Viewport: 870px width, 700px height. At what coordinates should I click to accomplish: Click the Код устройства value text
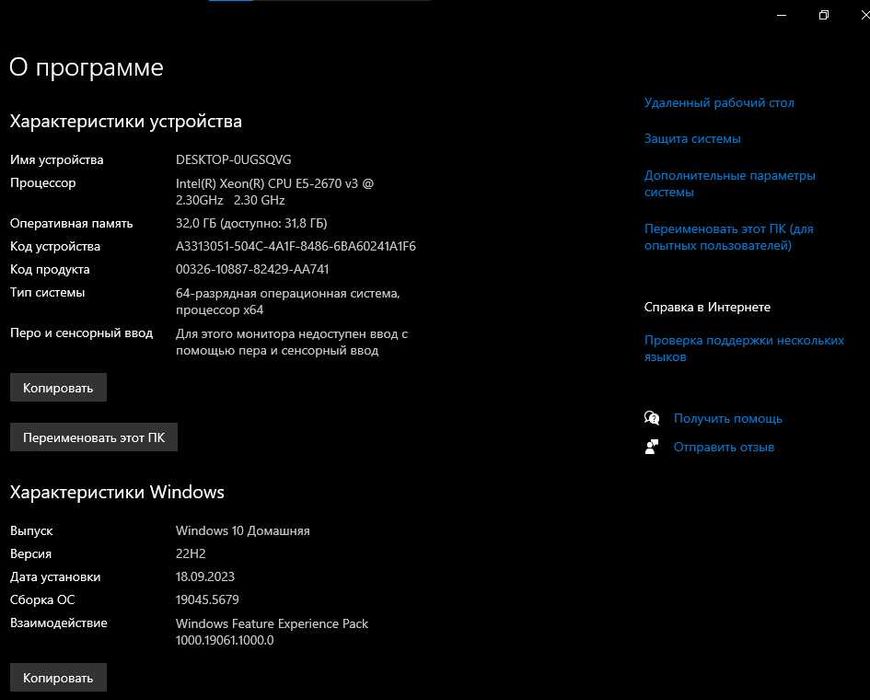(x=295, y=246)
